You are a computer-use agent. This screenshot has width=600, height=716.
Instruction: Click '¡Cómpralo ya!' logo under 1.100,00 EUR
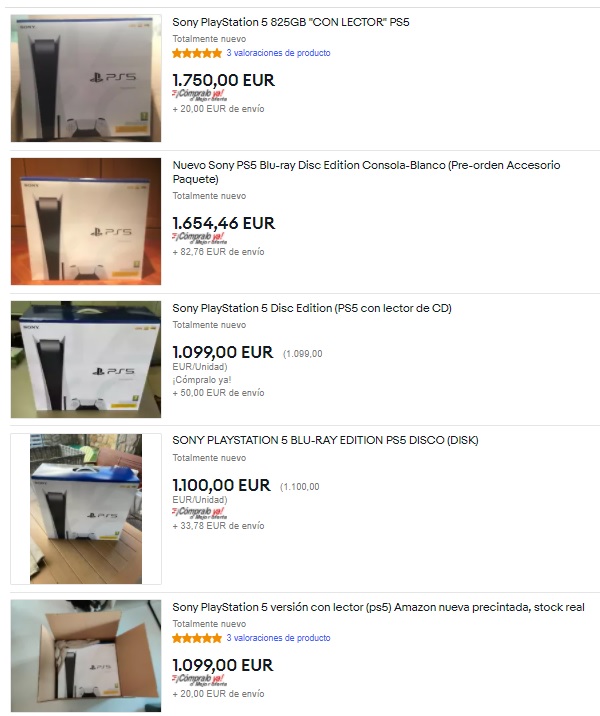pos(199,513)
